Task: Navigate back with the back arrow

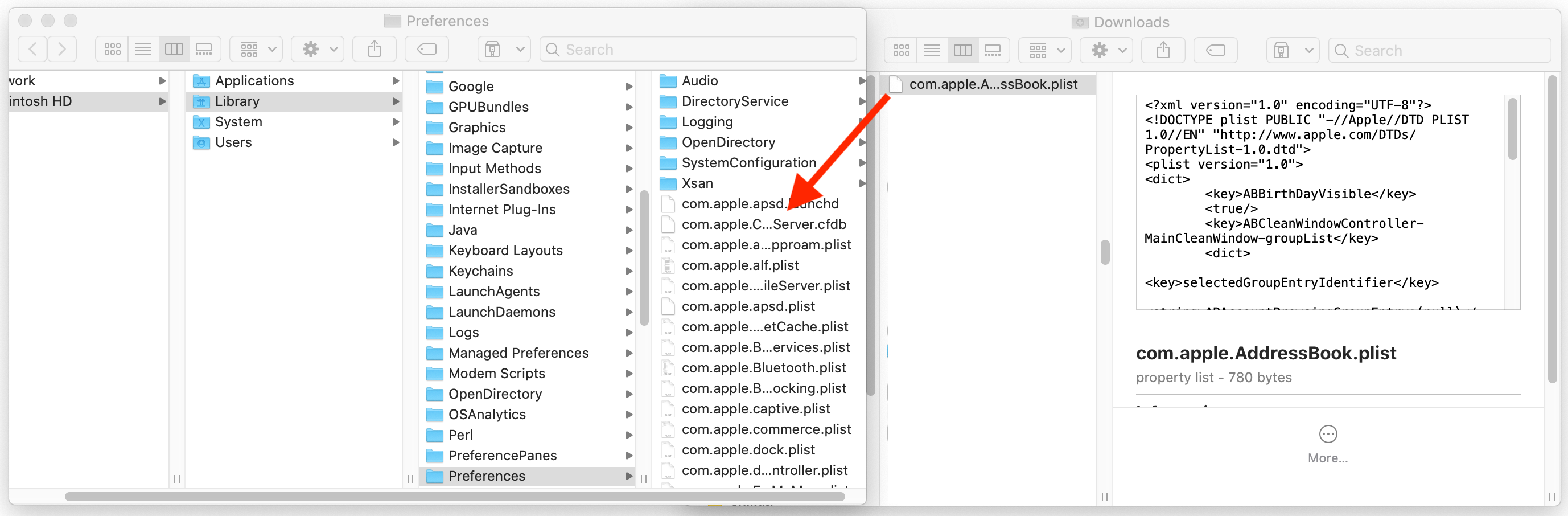Action: tap(32, 49)
